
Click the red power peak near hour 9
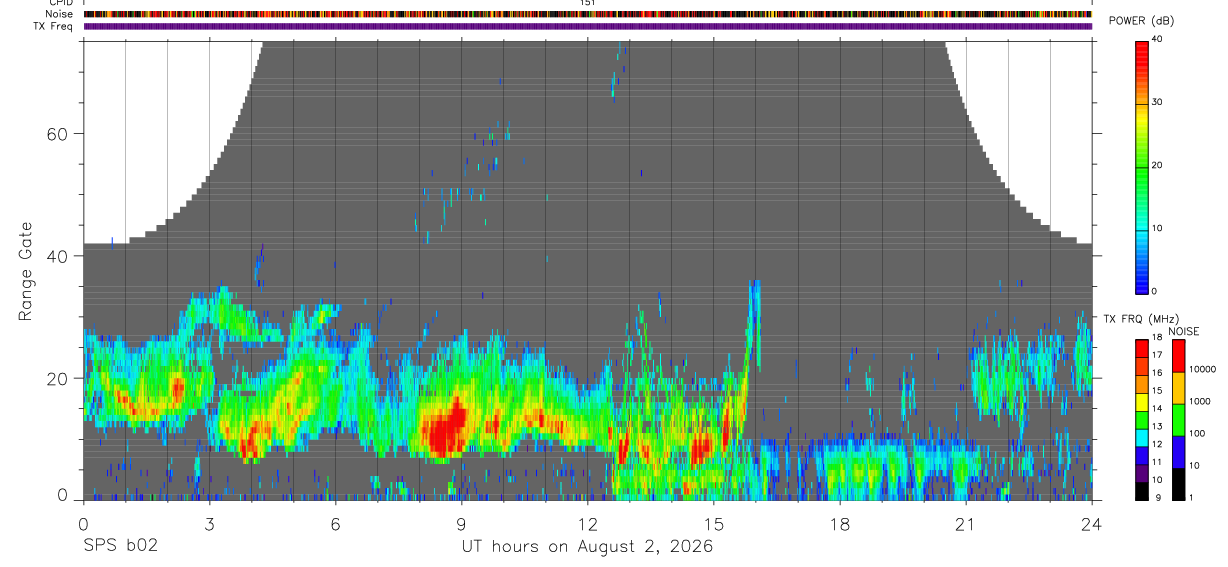[x=447, y=428]
